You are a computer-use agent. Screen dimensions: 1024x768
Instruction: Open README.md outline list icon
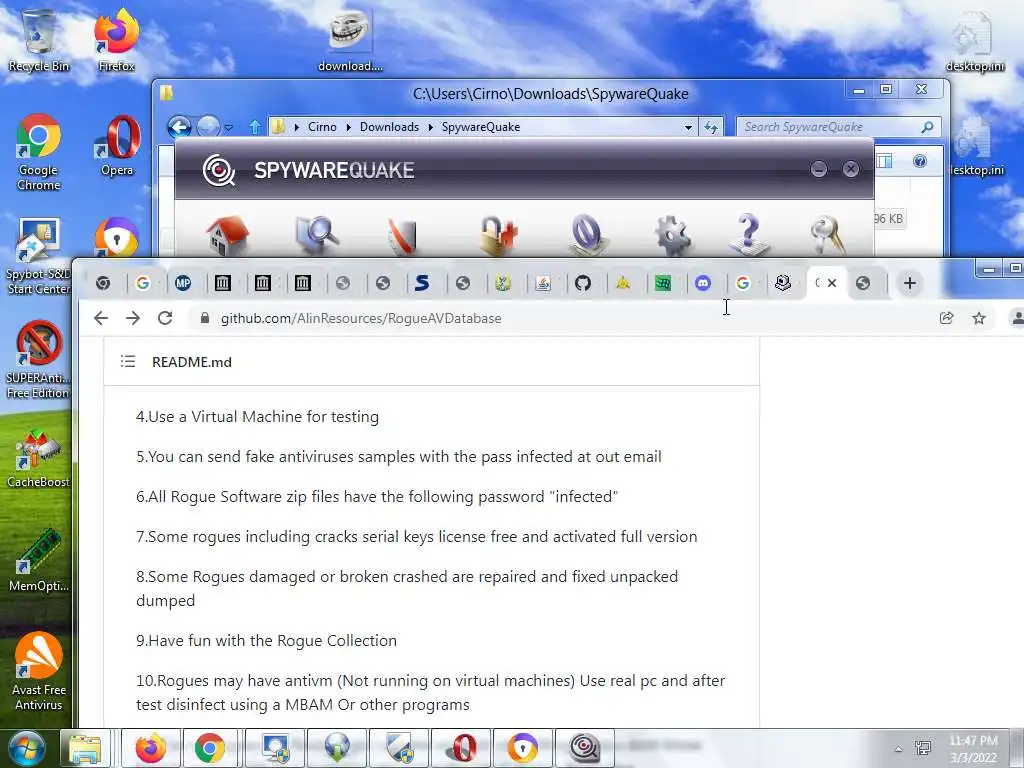point(128,361)
